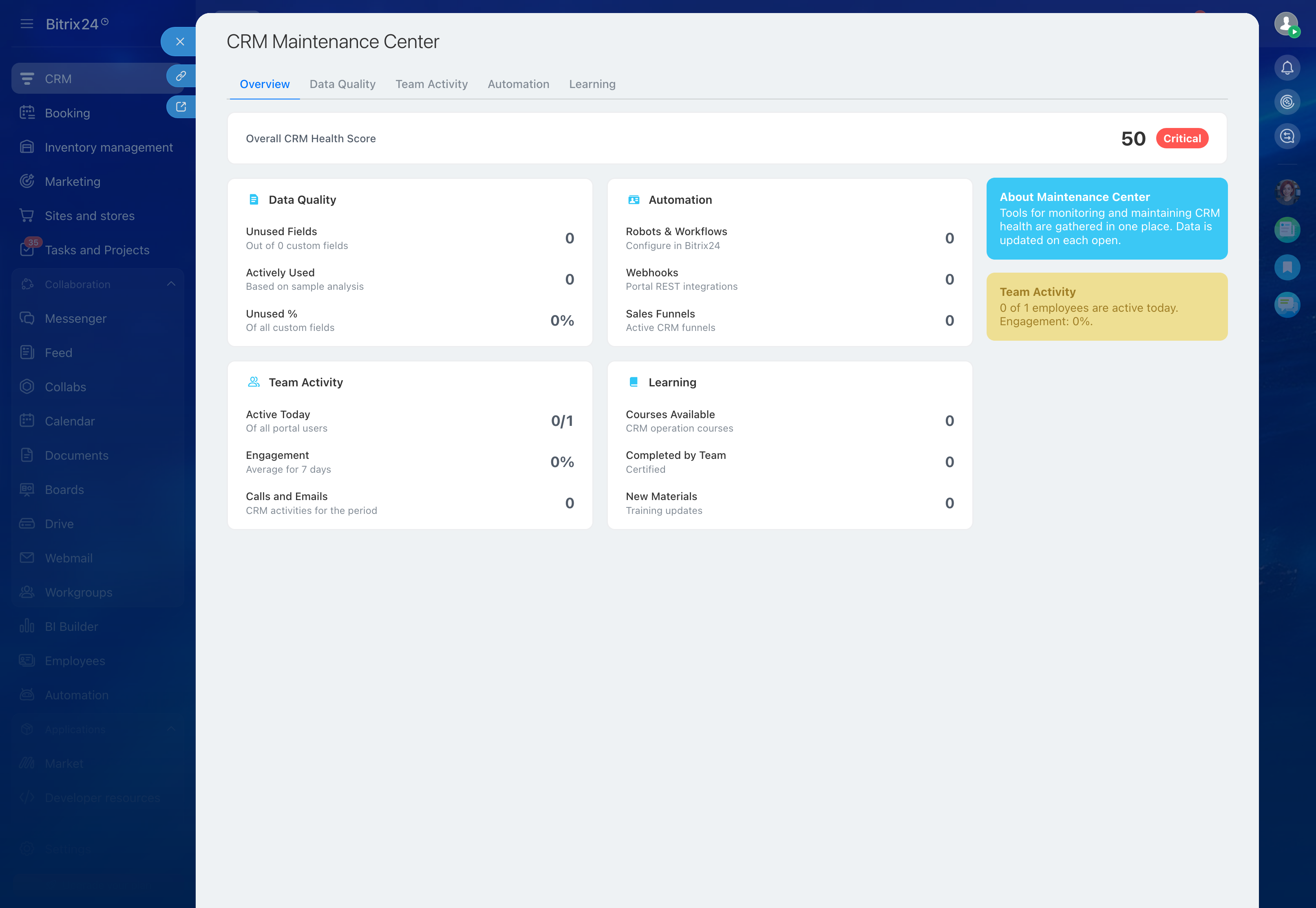Collapse the Collaboration section

click(171, 284)
